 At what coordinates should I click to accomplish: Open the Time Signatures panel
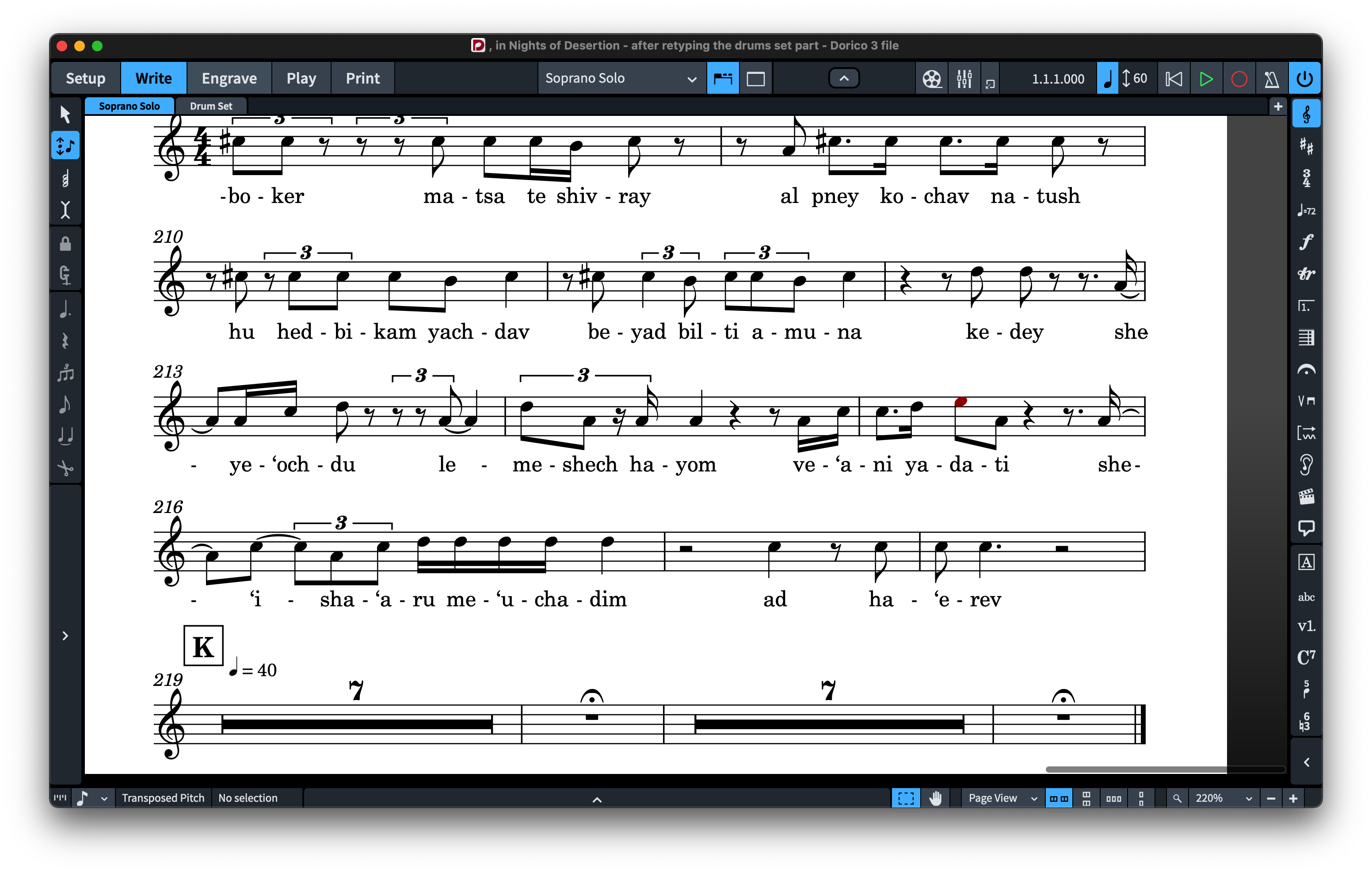1306,179
